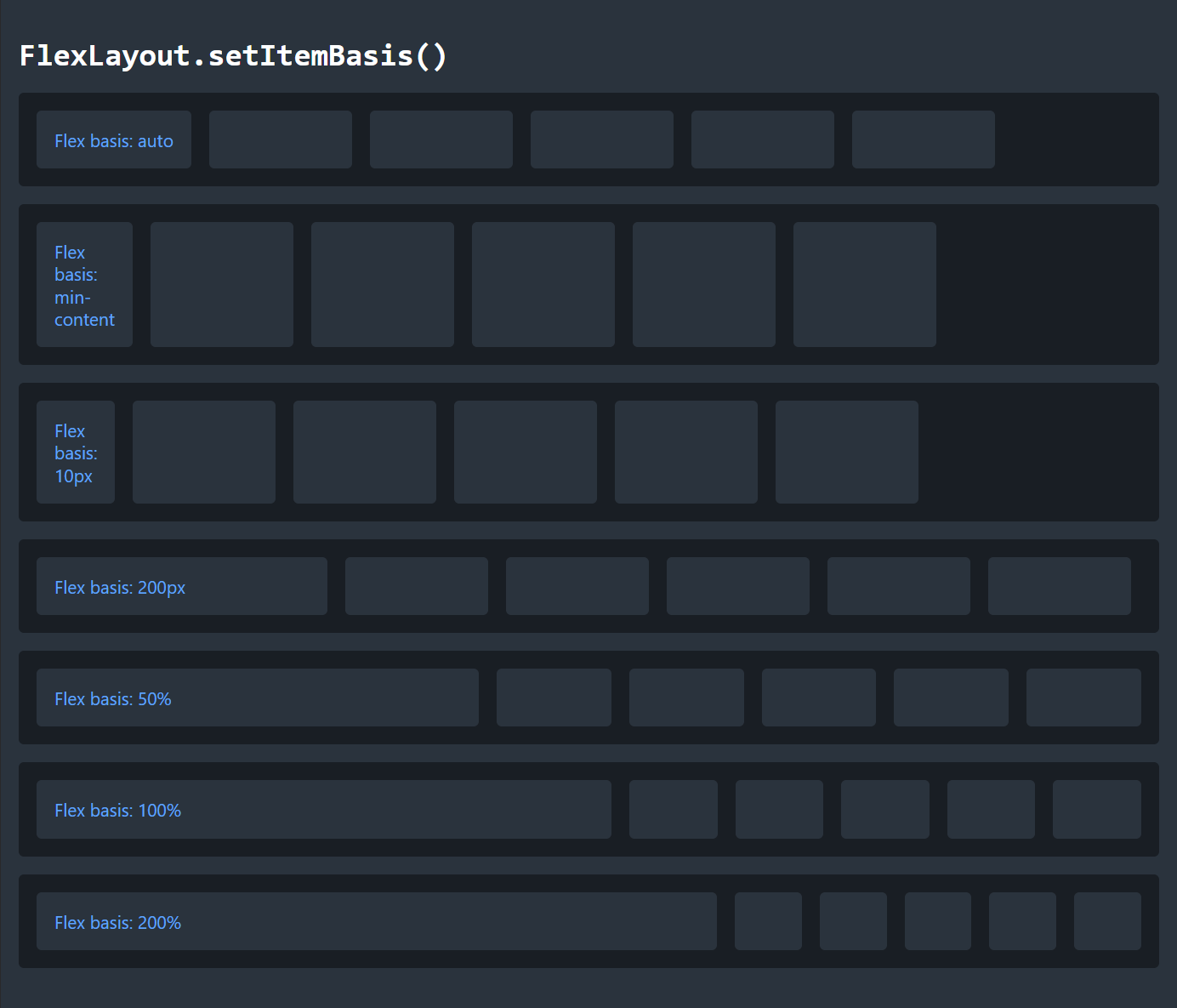Click the empty box right after the min-content item

pos(222,285)
